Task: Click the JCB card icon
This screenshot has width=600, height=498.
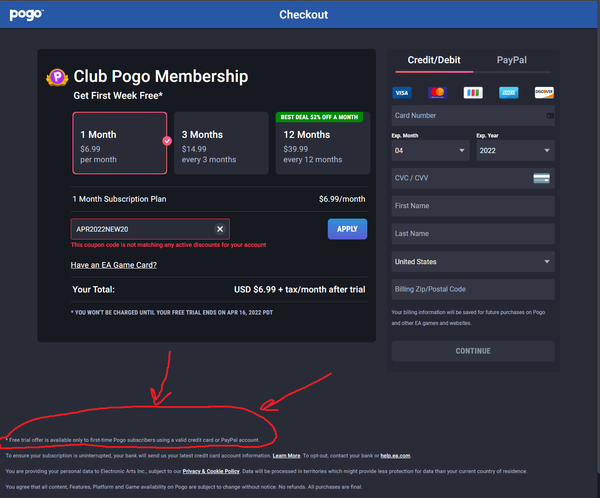Action: (473, 92)
